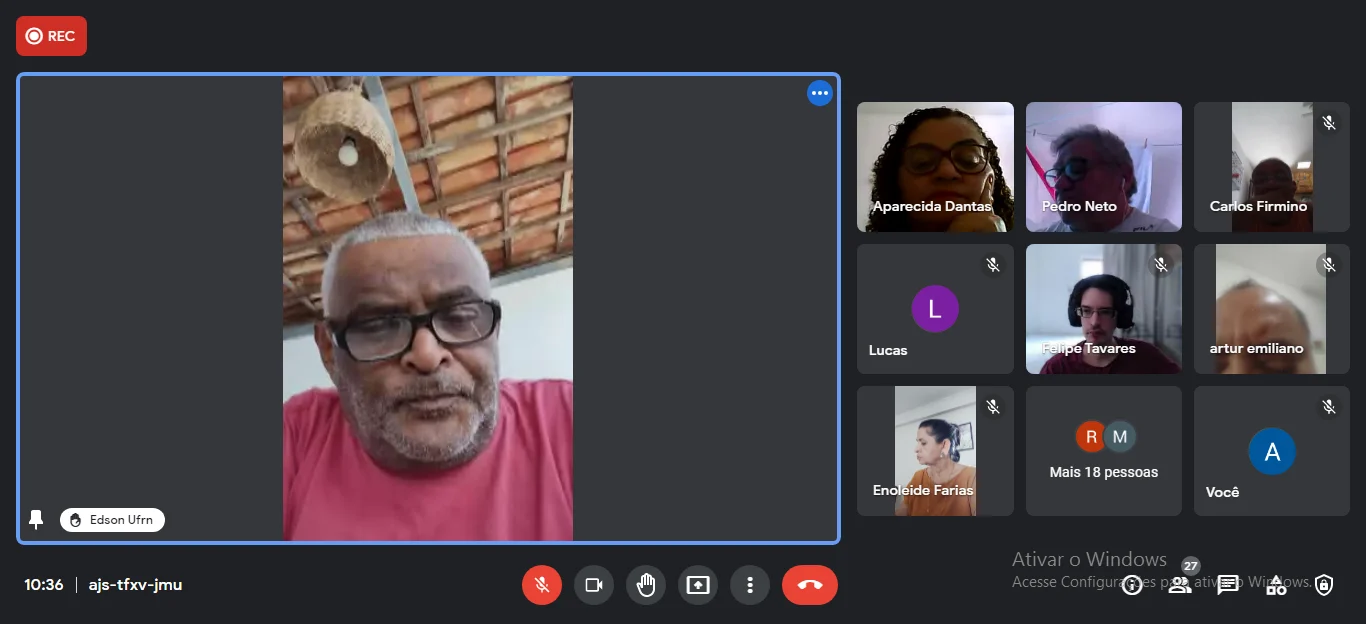Open the meeting details info icon
The height and width of the screenshot is (624, 1366).
(1132, 586)
